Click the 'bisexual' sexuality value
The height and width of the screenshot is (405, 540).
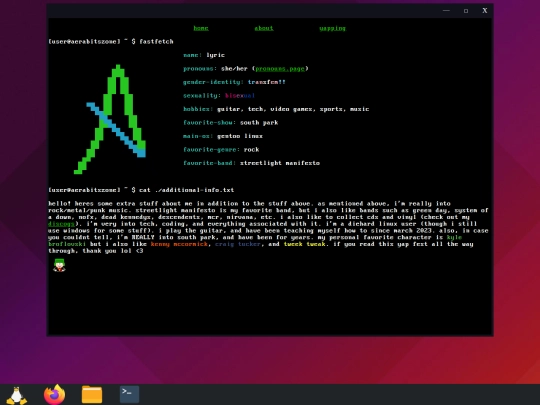(x=240, y=96)
